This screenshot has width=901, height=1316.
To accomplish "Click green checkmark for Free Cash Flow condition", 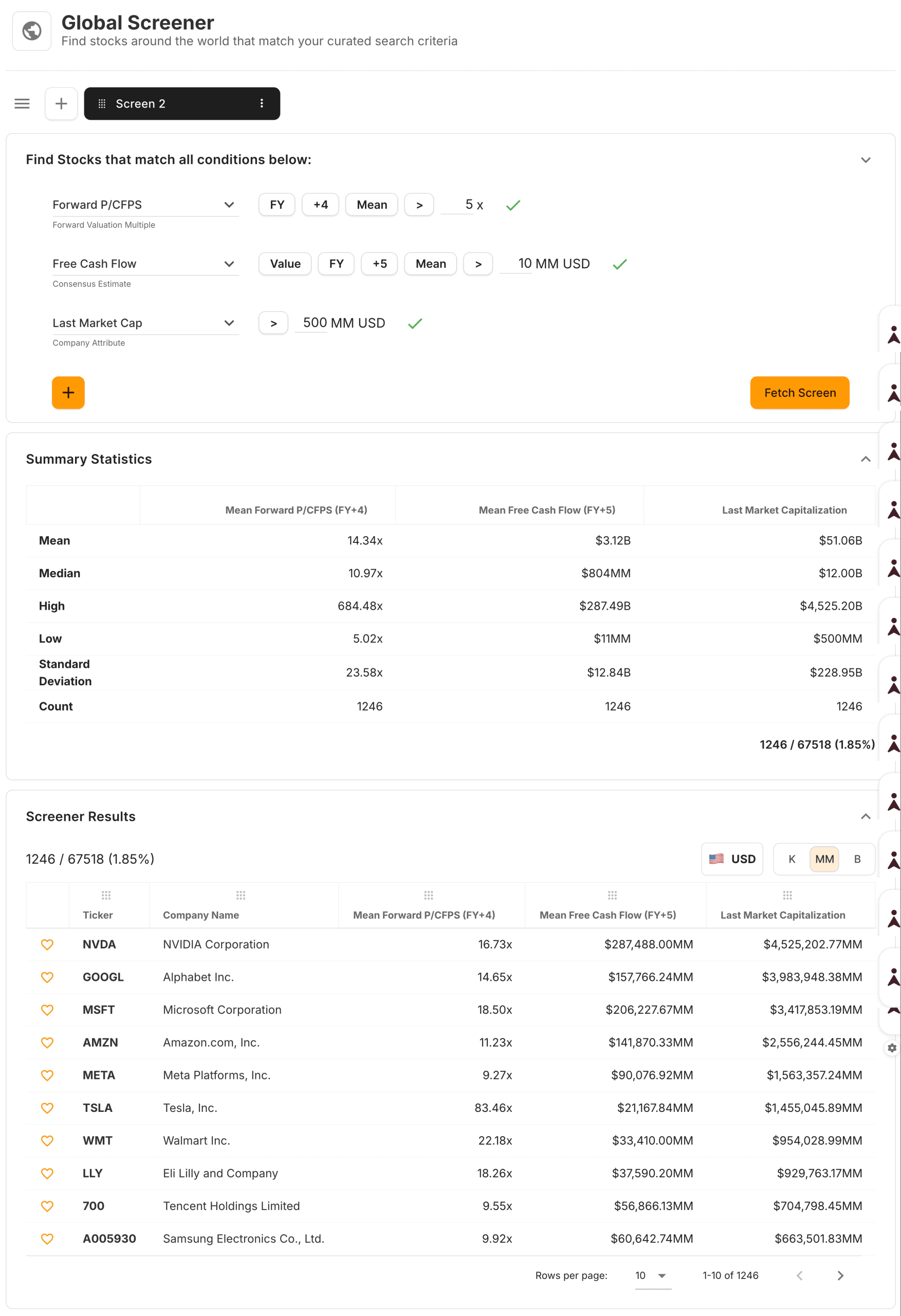I will 619,264.
